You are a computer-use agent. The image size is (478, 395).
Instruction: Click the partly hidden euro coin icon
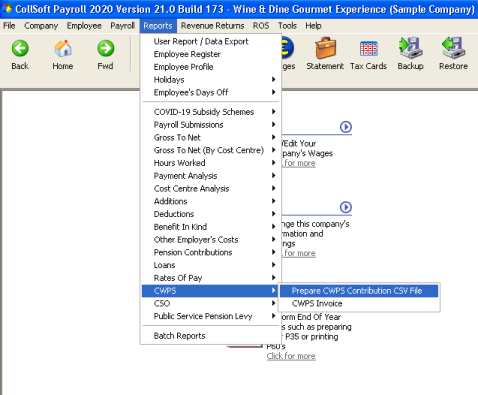287,48
